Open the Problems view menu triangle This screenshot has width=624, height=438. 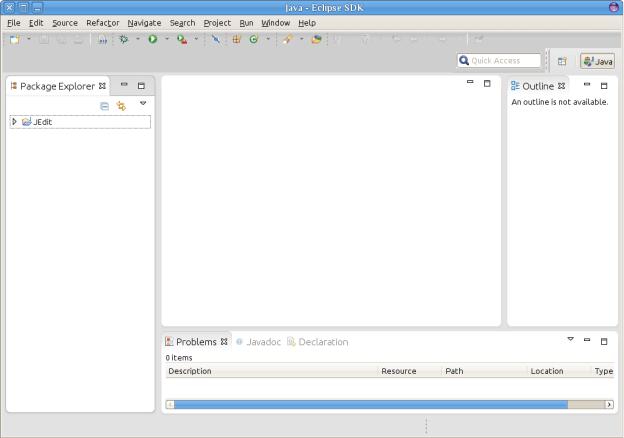coord(571,339)
